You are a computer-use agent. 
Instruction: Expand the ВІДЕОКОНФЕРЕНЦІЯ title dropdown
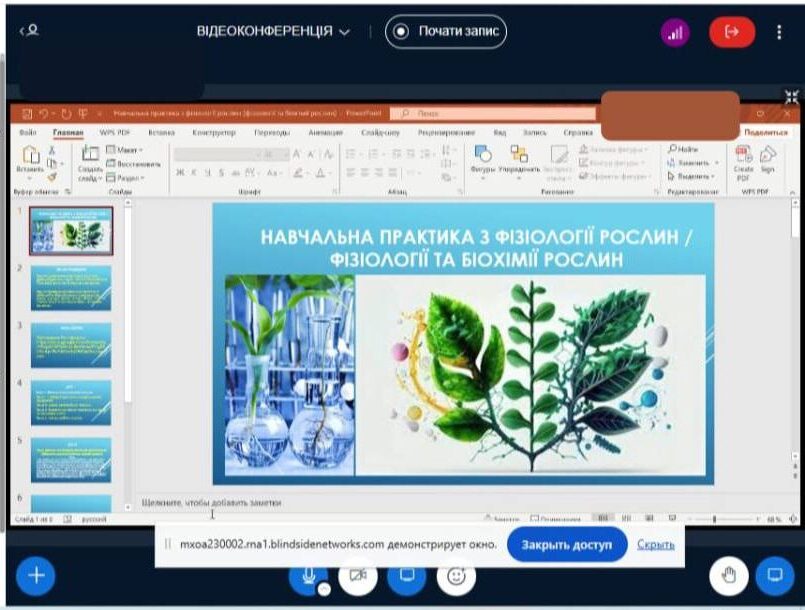pos(274,32)
